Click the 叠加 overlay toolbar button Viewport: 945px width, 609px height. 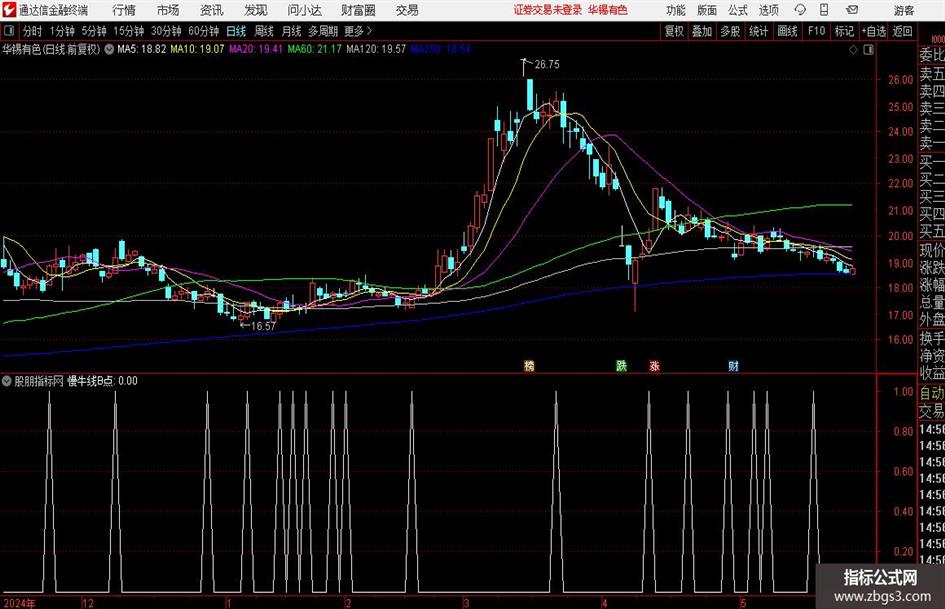coord(702,31)
